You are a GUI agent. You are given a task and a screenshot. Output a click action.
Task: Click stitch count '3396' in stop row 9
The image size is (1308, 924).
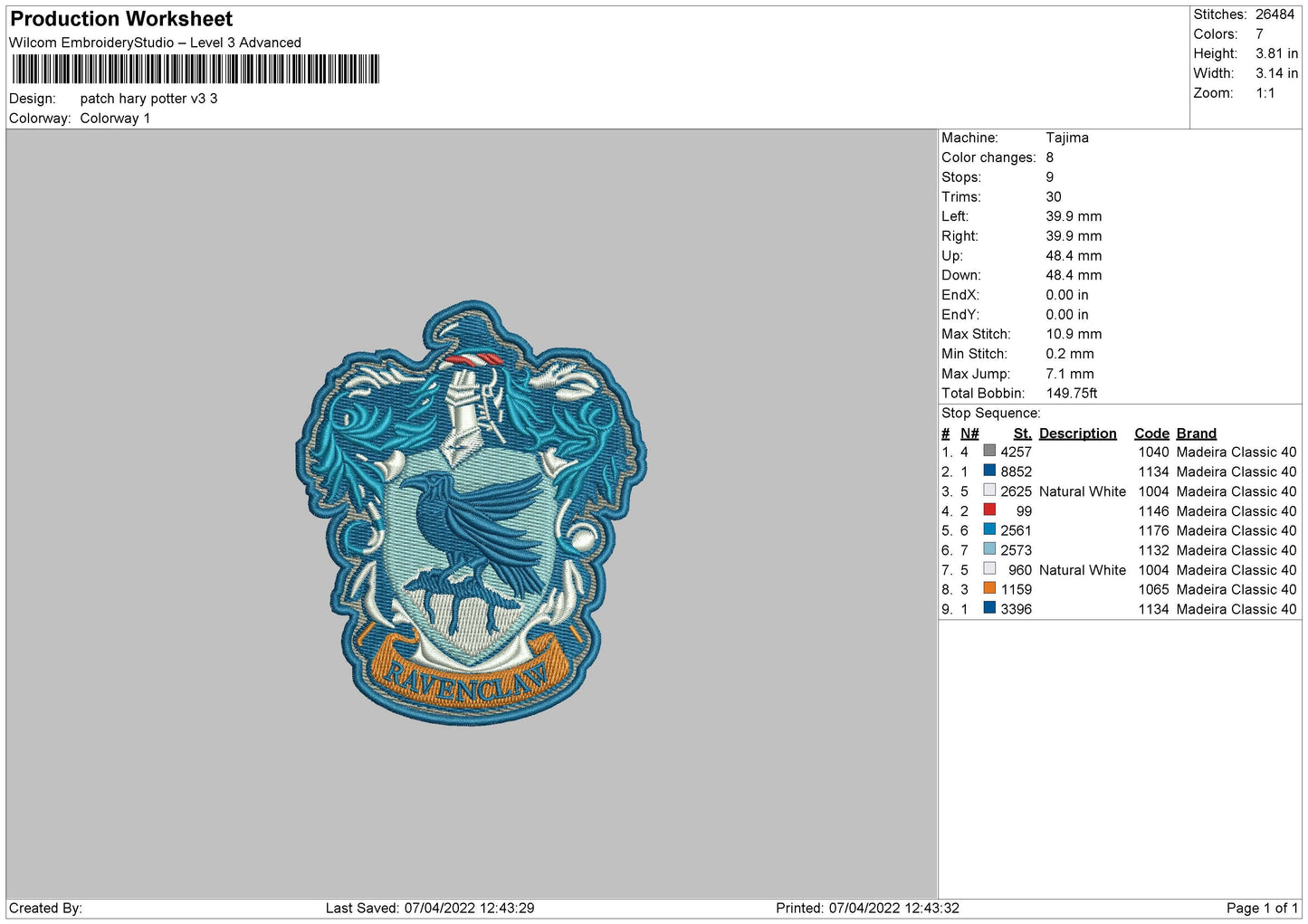click(x=1017, y=610)
